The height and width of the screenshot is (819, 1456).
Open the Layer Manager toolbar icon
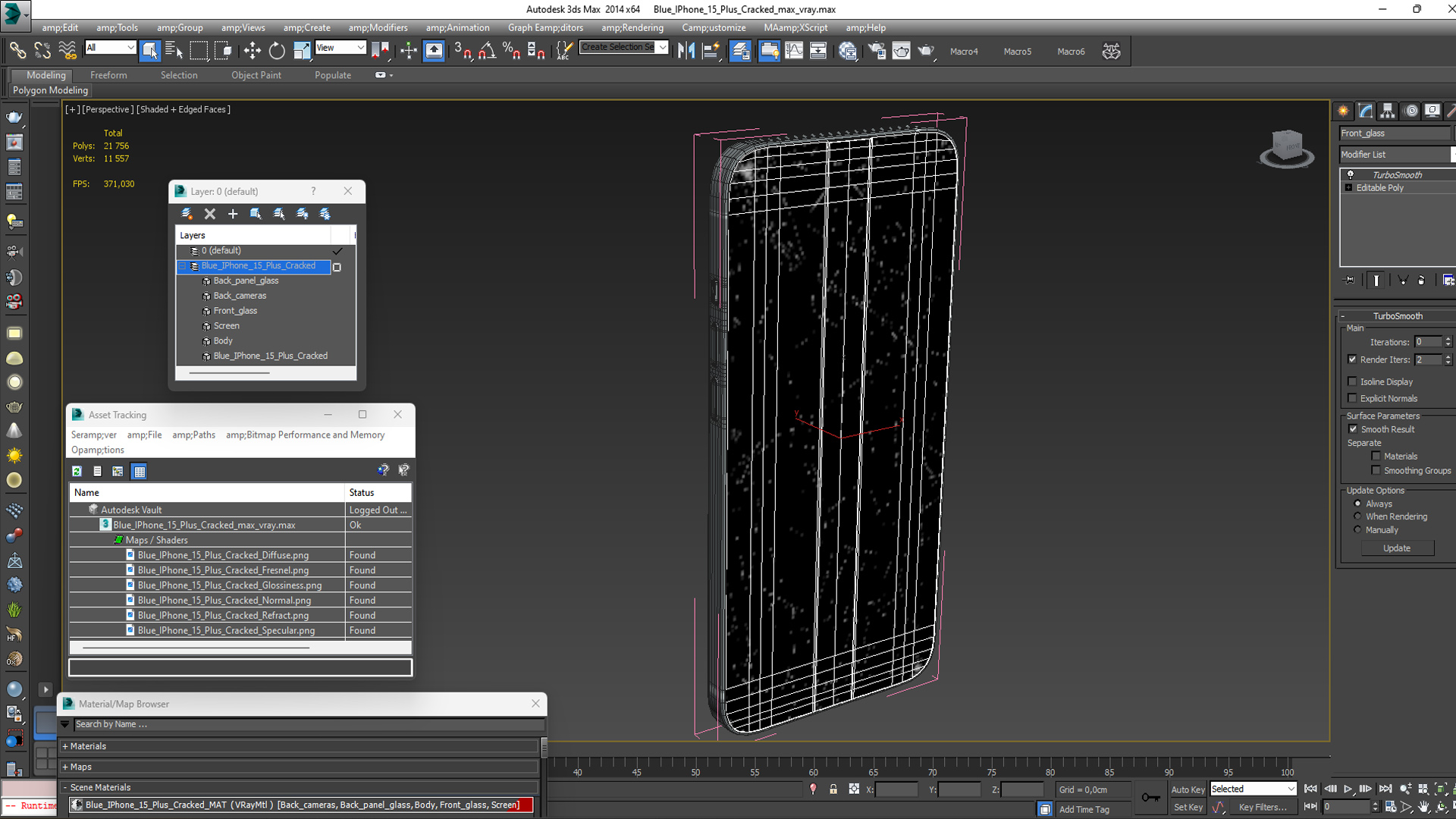pos(741,51)
